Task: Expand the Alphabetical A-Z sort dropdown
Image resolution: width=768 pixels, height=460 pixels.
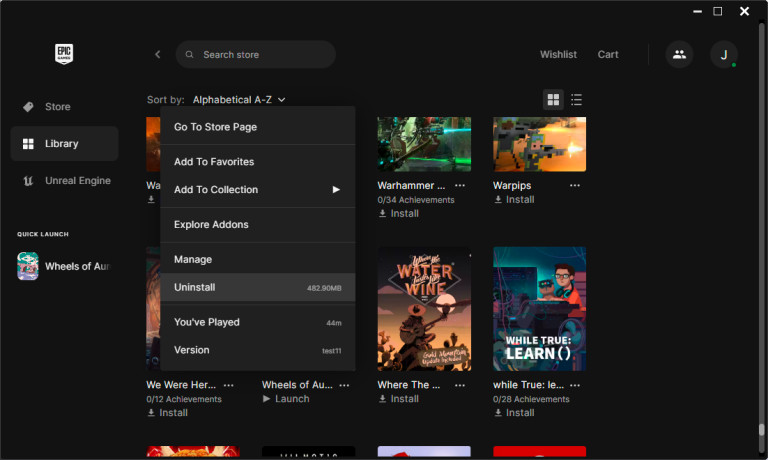Action: (x=239, y=100)
